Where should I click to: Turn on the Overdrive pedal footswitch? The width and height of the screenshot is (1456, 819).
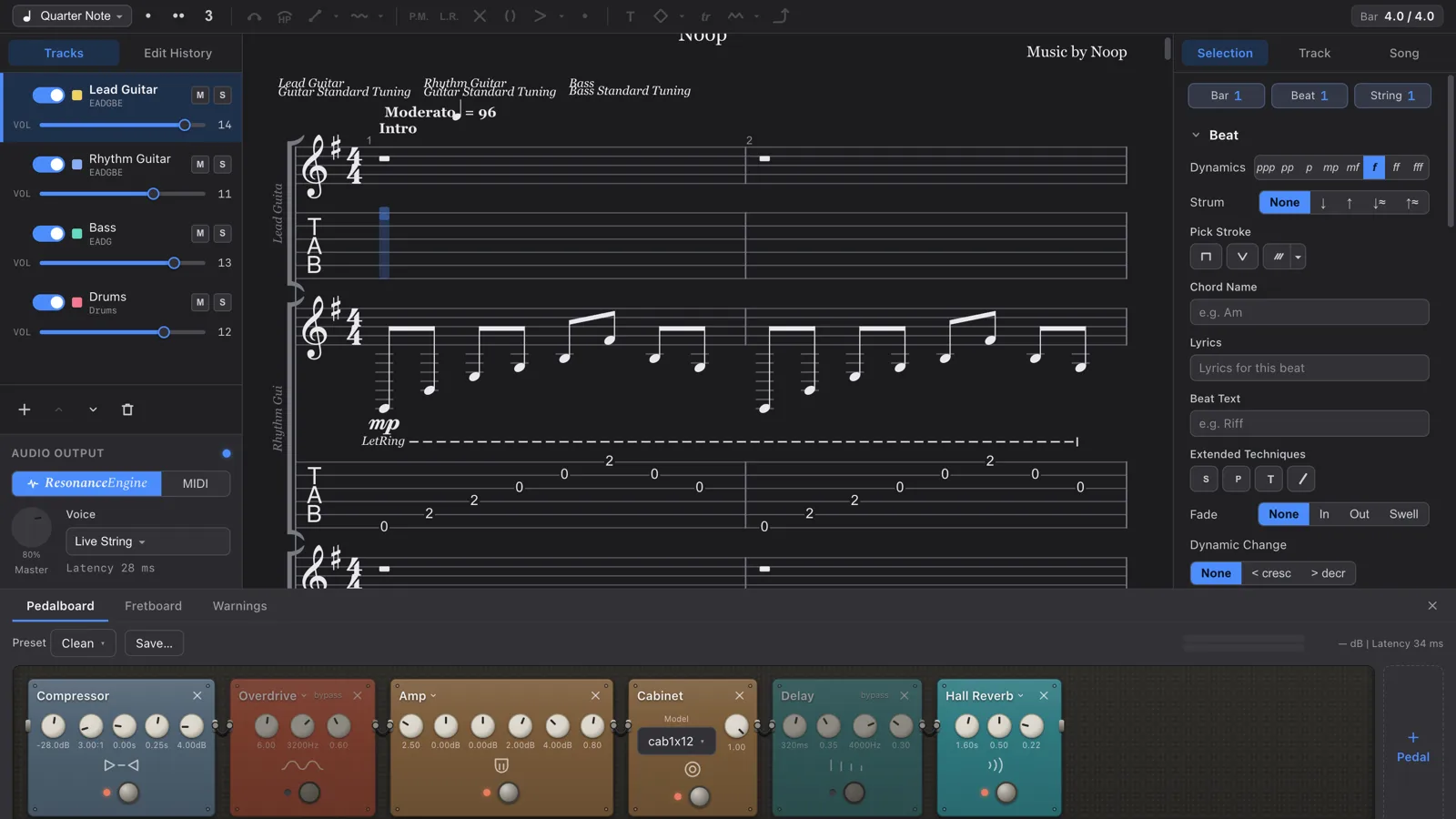point(309,793)
